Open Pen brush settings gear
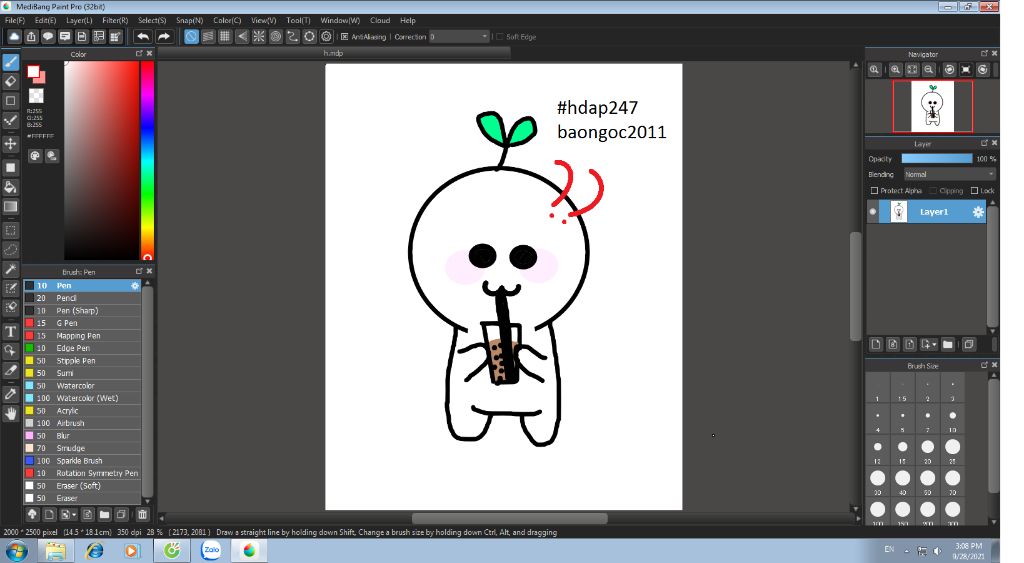Screen dimensions: 1024x563 click(x=135, y=285)
